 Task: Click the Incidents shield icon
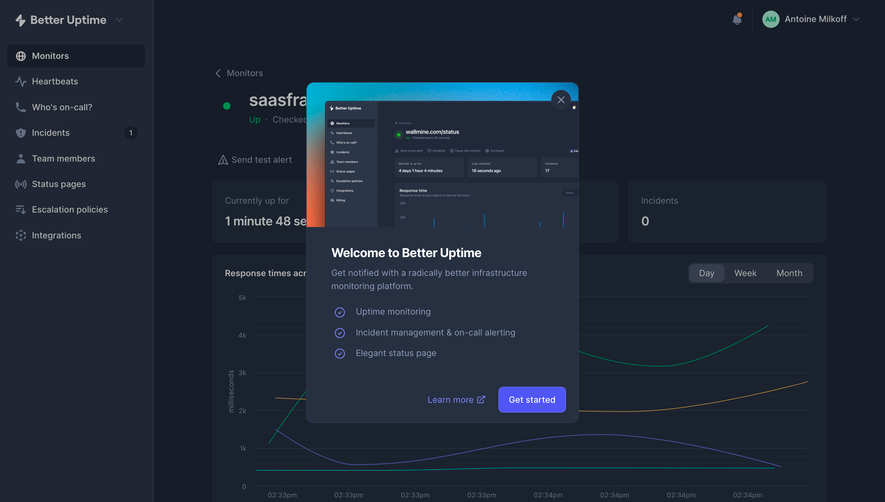coord(21,133)
